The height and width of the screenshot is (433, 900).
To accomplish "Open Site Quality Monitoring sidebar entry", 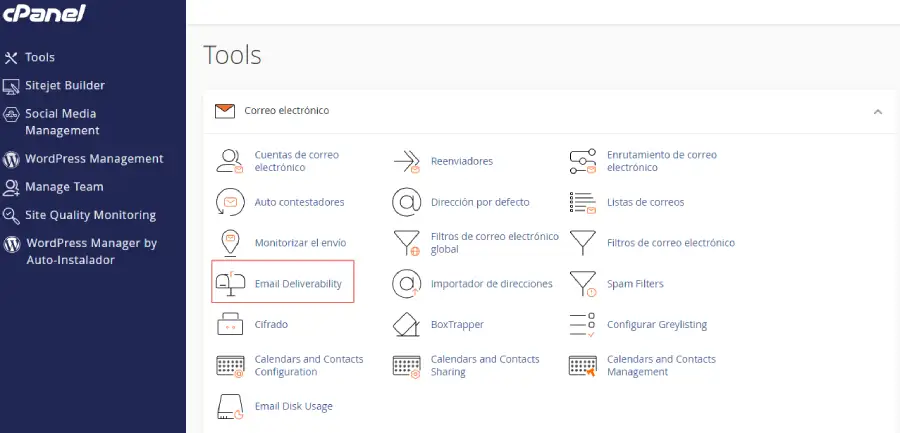I will tap(90, 215).
